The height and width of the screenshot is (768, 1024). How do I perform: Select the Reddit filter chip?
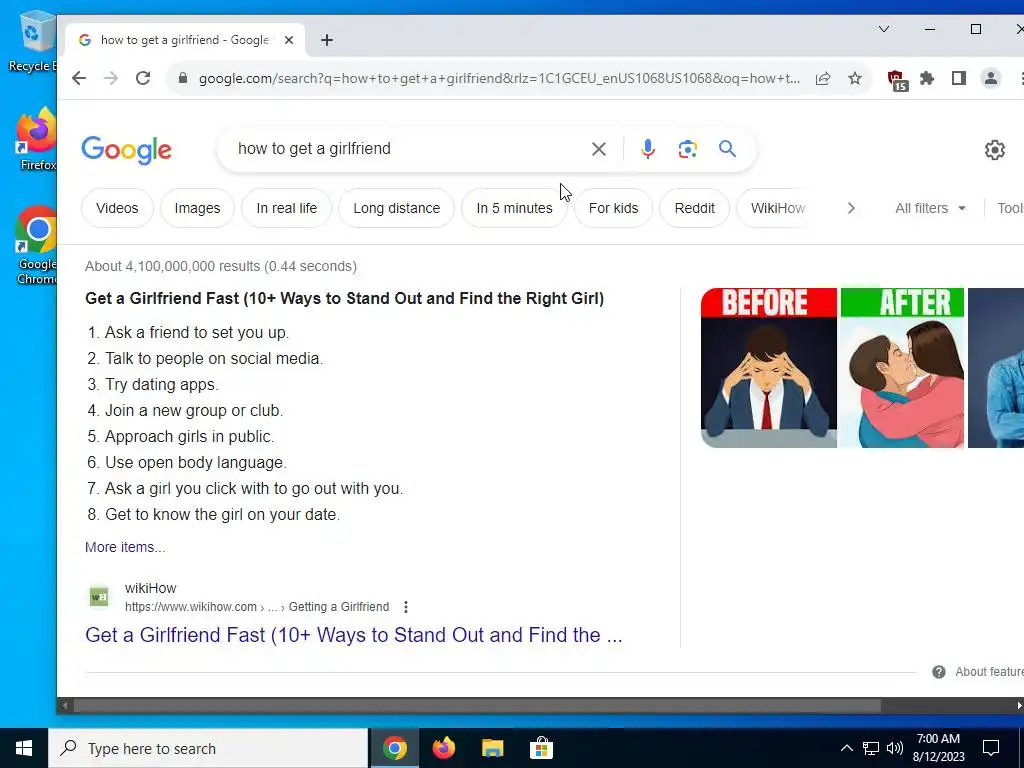(694, 208)
